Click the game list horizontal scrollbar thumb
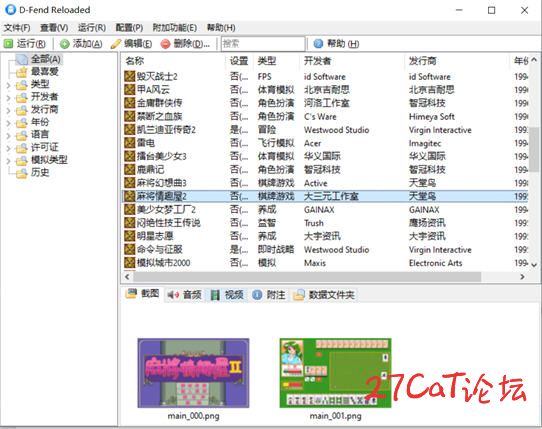This screenshot has width=542, height=429. [x=307, y=277]
